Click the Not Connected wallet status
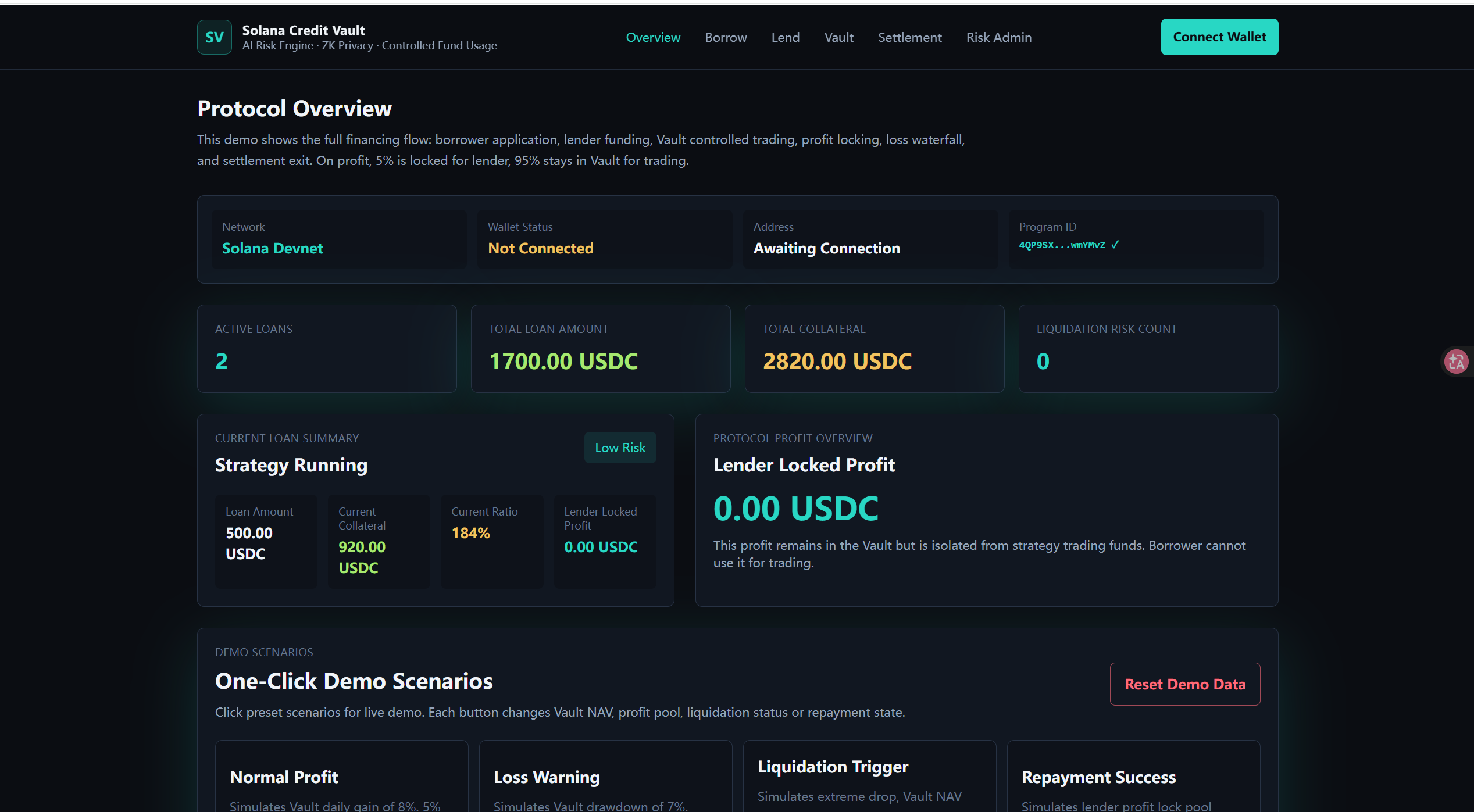Image resolution: width=1474 pixels, height=812 pixels. (540, 248)
